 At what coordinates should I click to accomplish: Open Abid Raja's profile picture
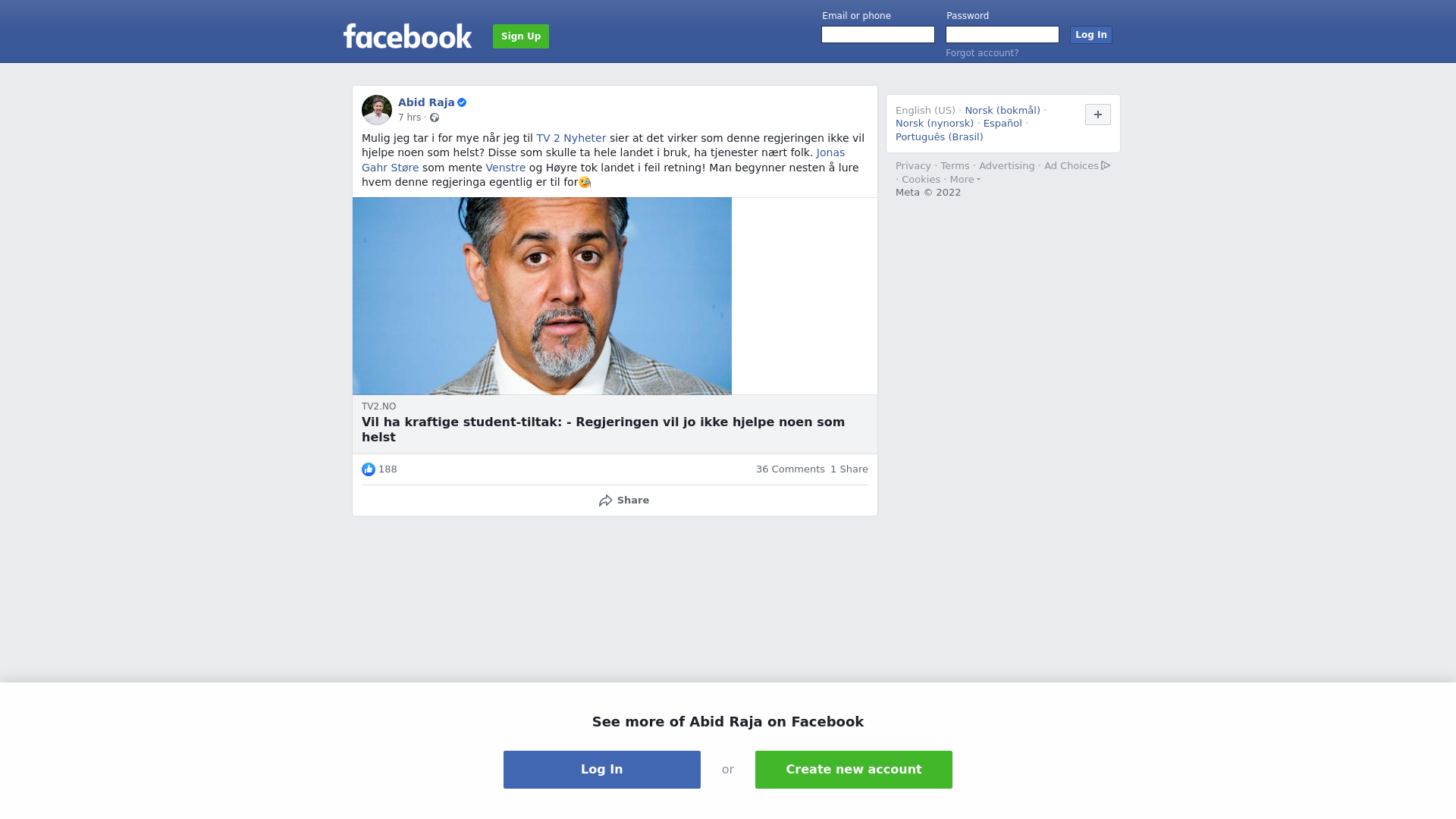(377, 110)
